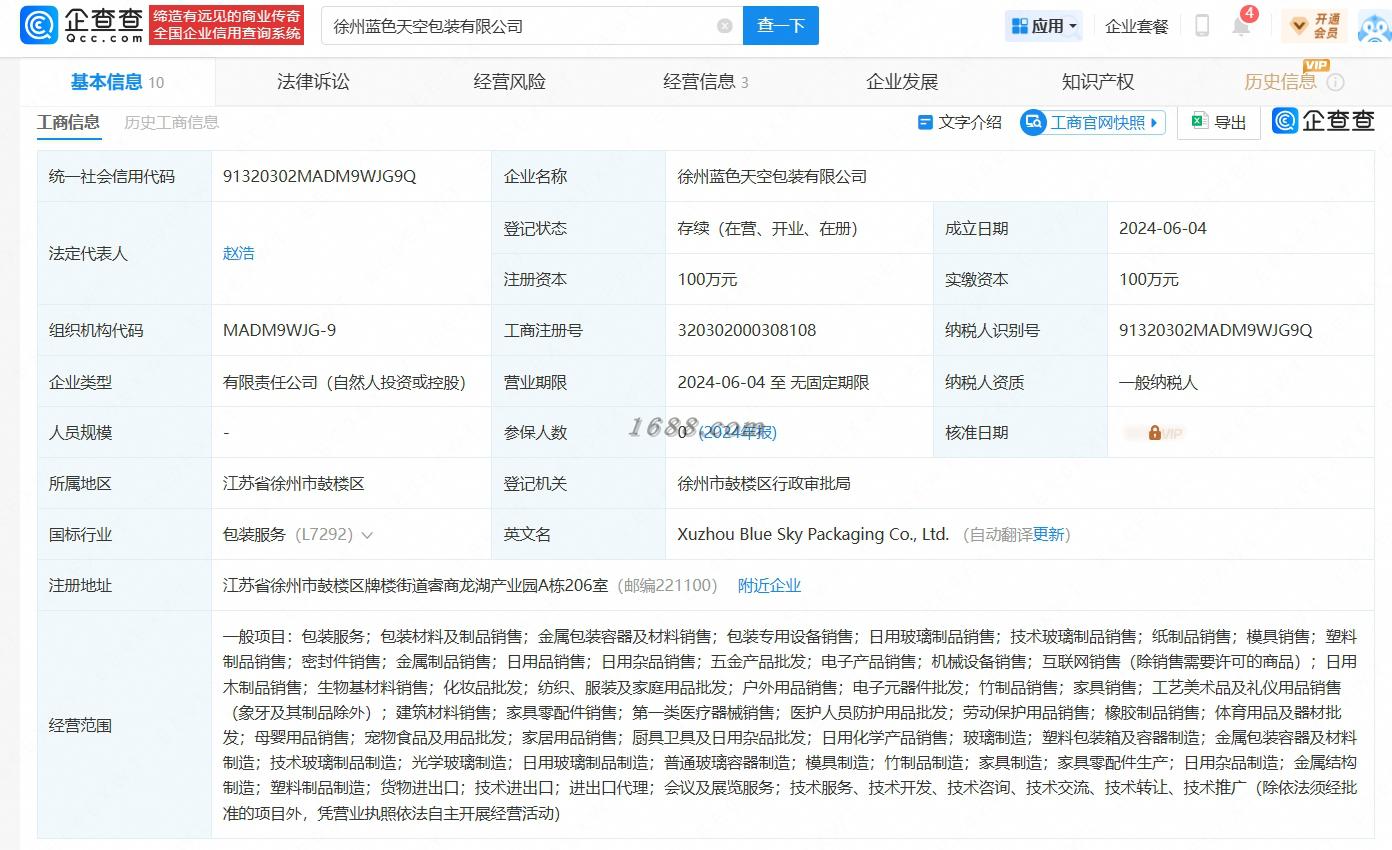Switch to 企业发展 tab
1392x850 pixels.
tap(902, 82)
